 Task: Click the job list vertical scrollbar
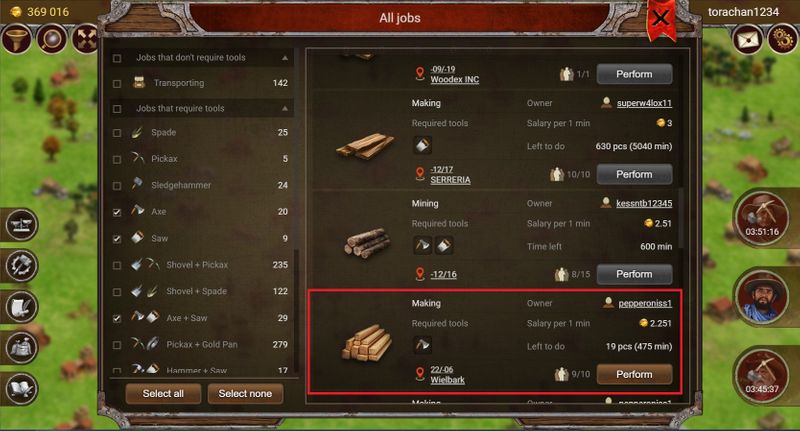pyautogui.click(x=681, y=219)
